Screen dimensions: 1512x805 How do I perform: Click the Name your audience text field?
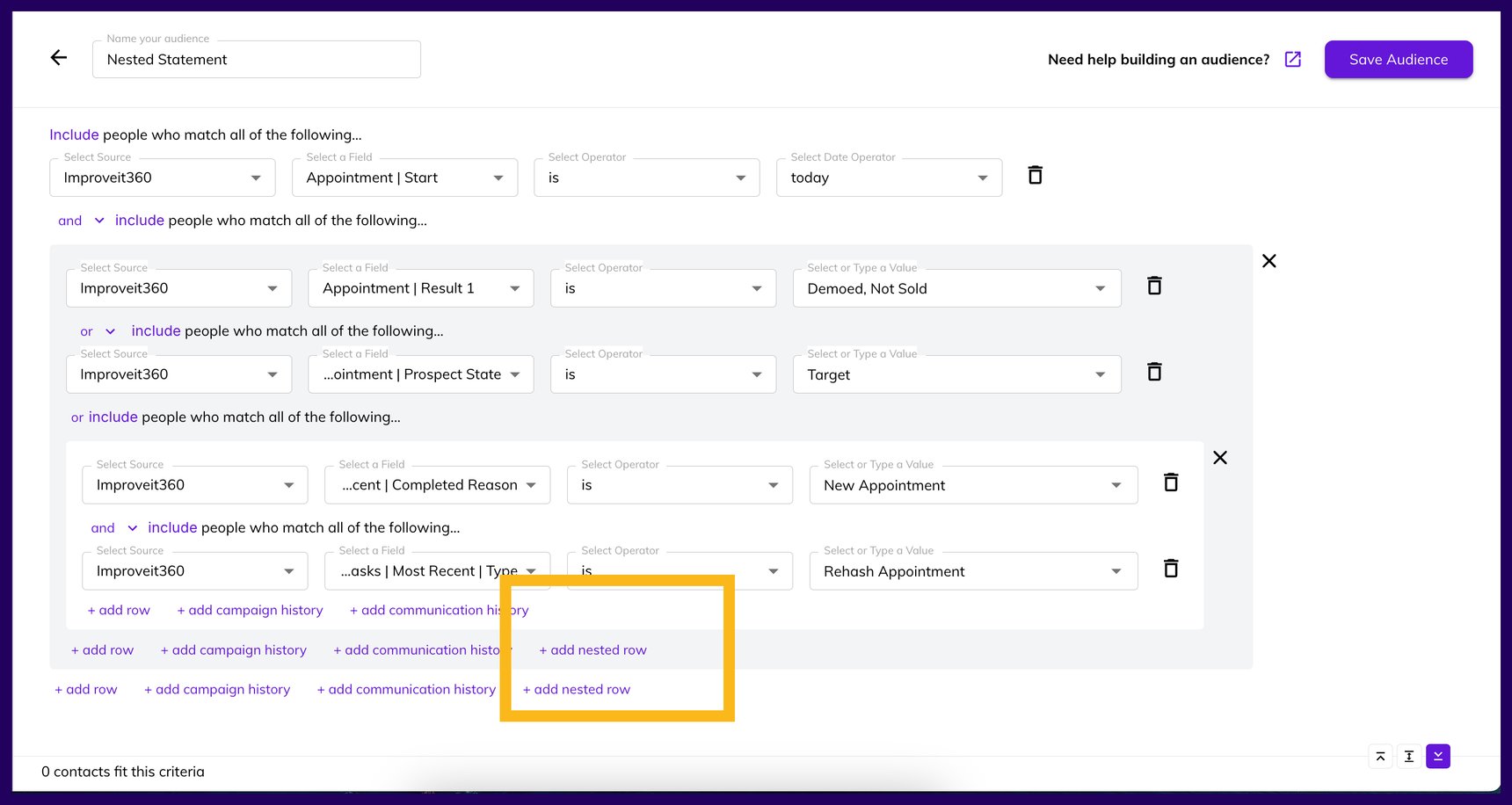point(256,59)
